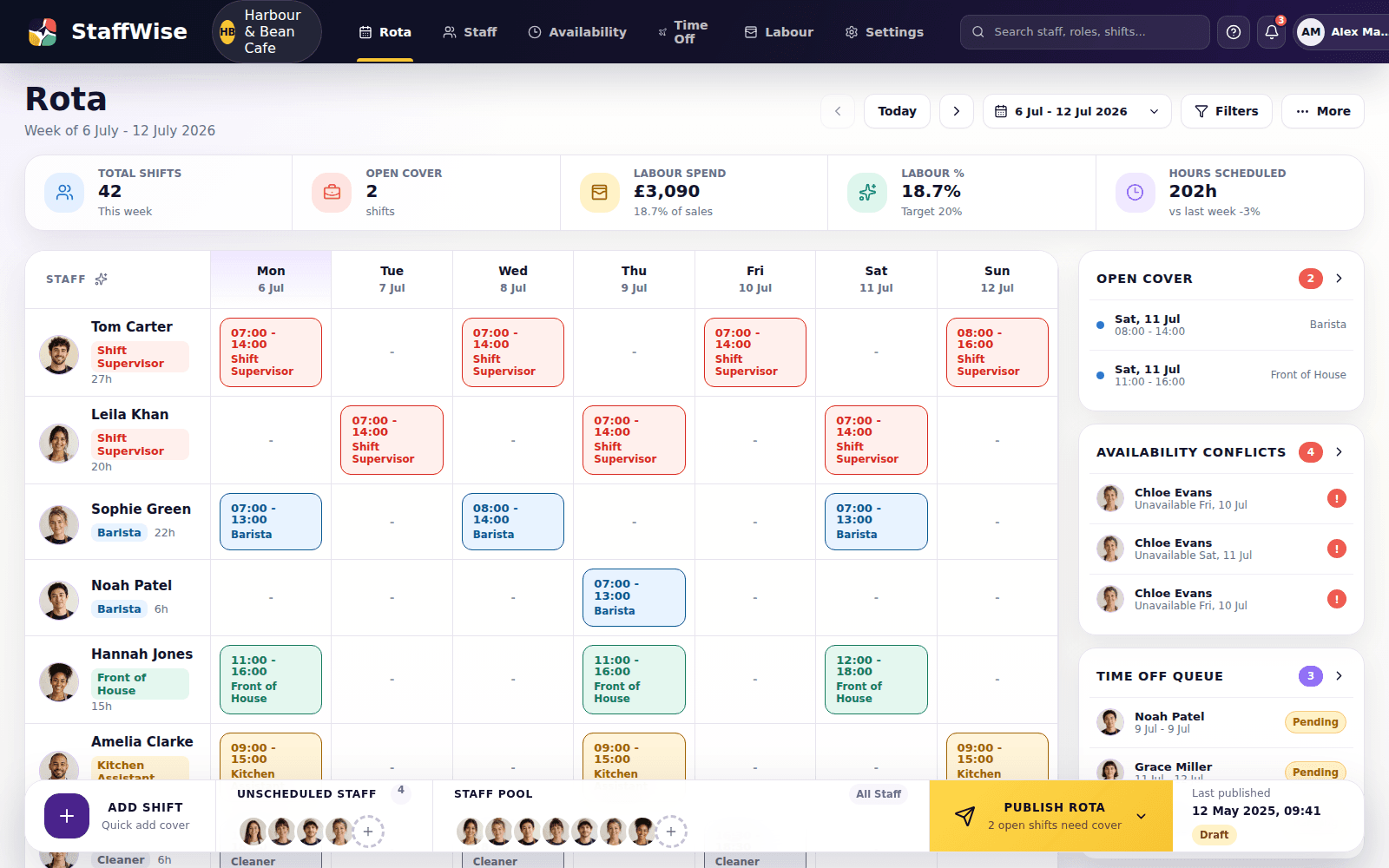The height and width of the screenshot is (868, 1389).
Task: Go to the previous week arrow
Action: click(838, 111)
